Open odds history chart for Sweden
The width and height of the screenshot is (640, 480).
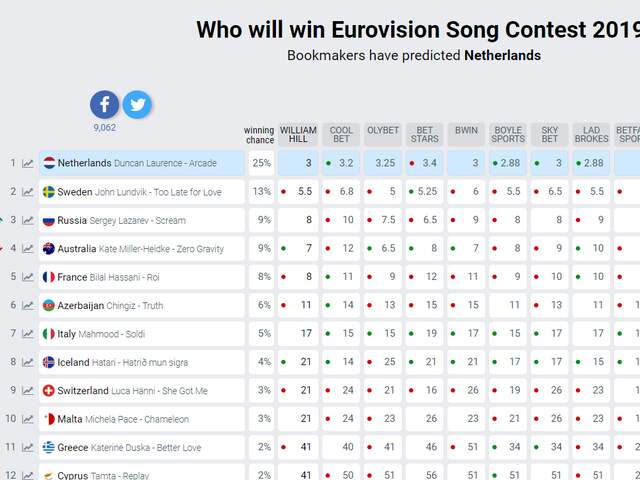pyautogui.click(x=28, y=192)
